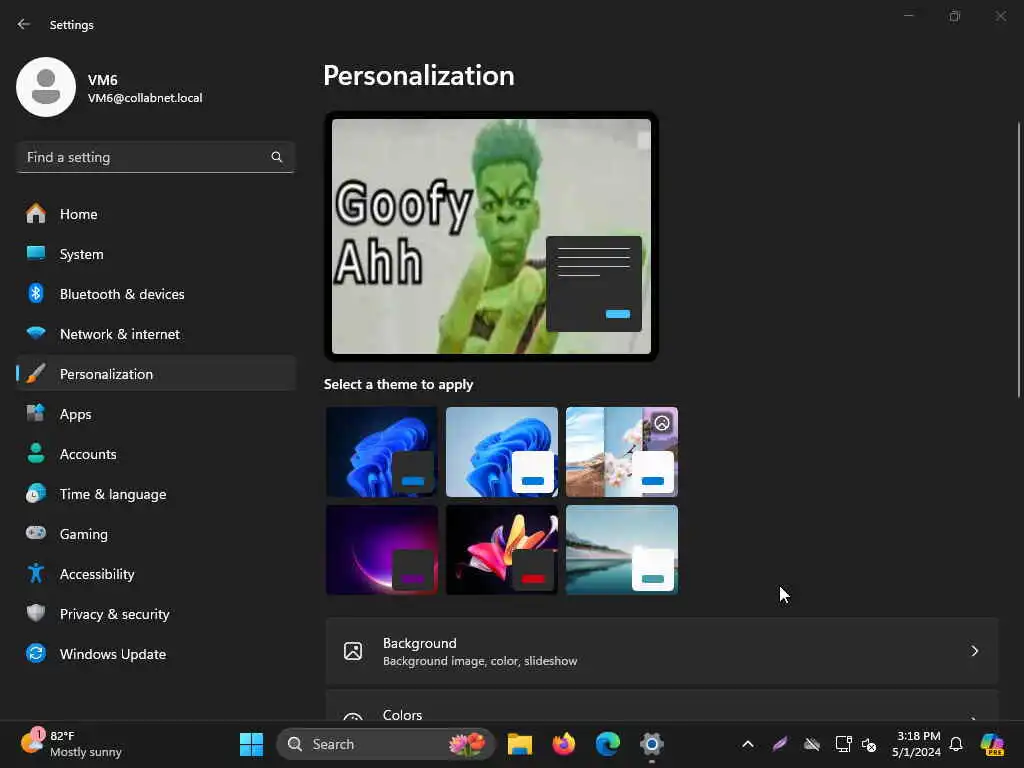
Task: Click the Accounts person icon in the sidebar
Action: coord(36,454)
